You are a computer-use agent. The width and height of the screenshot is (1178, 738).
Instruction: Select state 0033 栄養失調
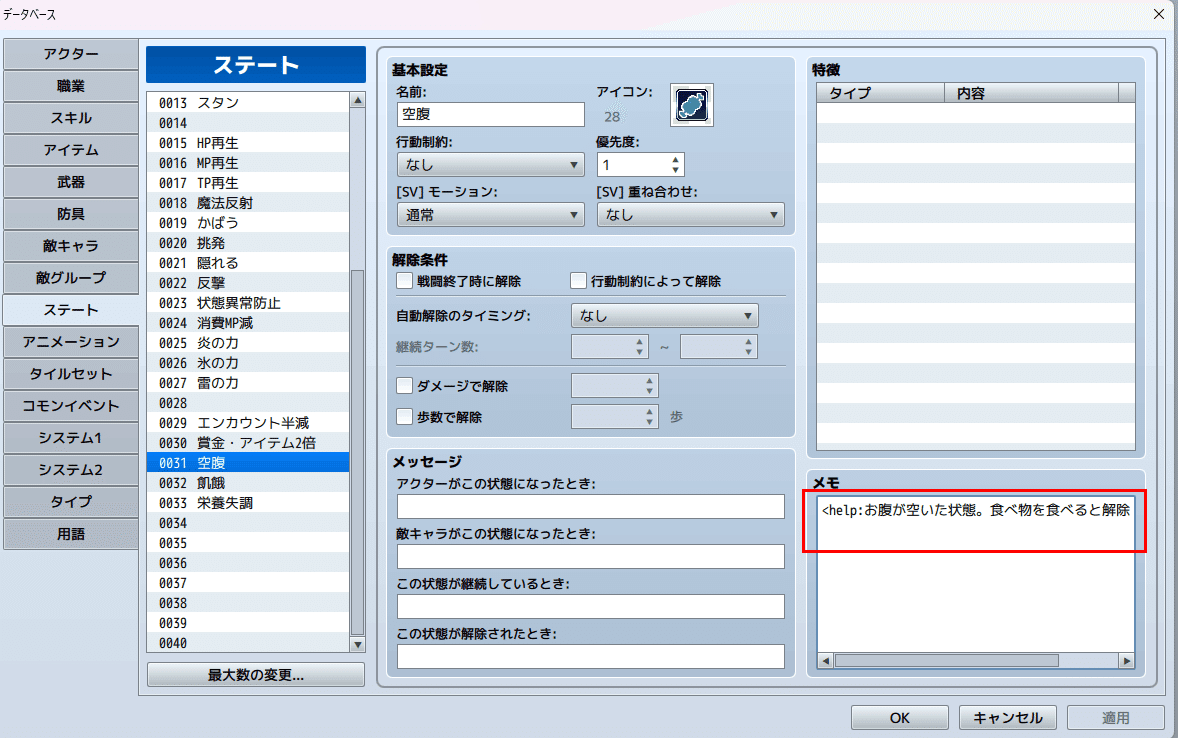click(x=248, y=503)
